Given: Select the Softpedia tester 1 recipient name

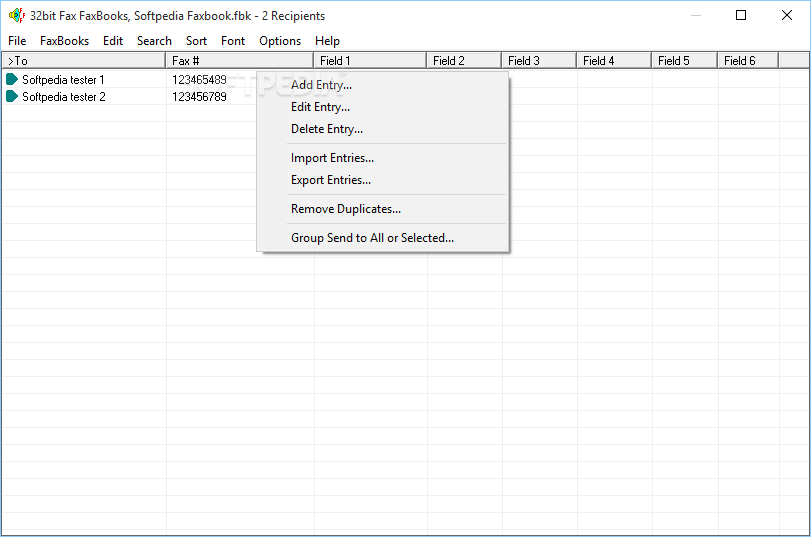Looking at the screenshot, I should pyautogui.click(x=63, y=80).
